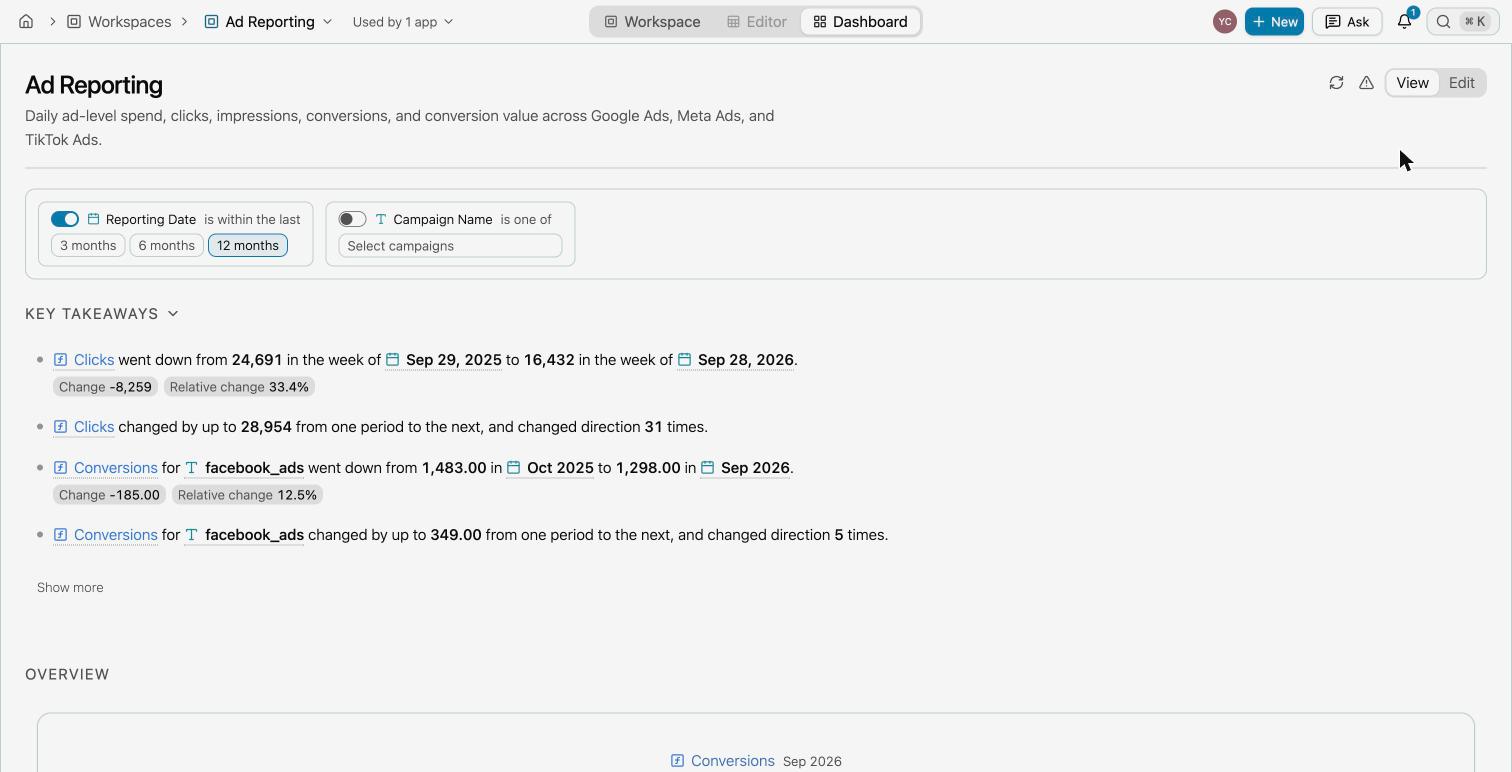Go to the home icon in breadcrumb

(x=26, y=21)
